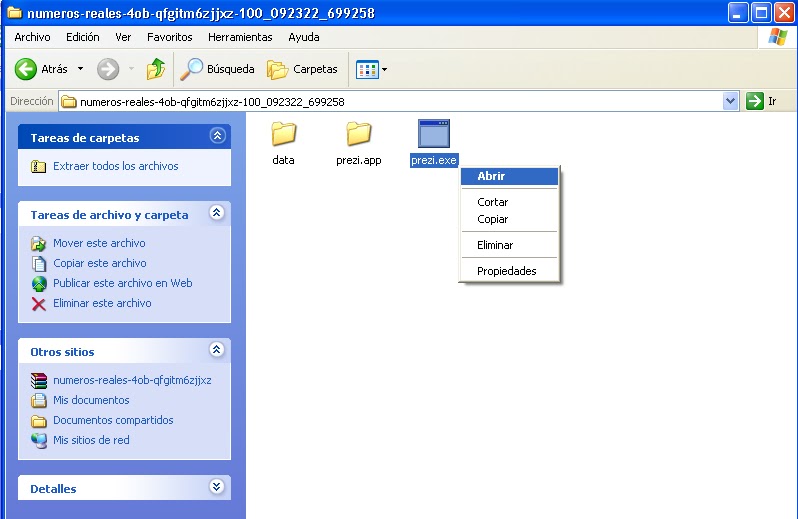Open the Ver menu

(x=123, y=37)
